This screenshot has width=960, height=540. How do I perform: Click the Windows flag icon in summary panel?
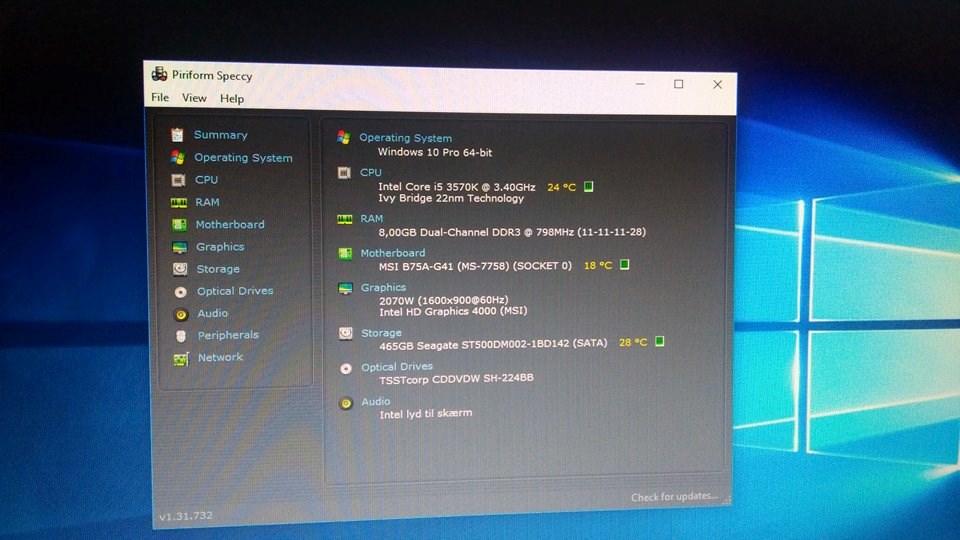pyautogui.click(x=343, y=138)
